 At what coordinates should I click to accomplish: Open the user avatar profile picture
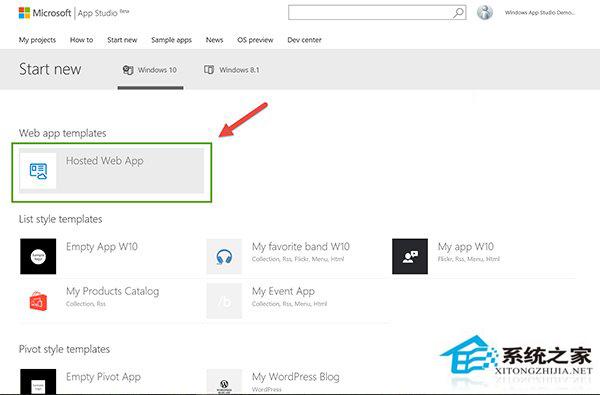[484, 13]
